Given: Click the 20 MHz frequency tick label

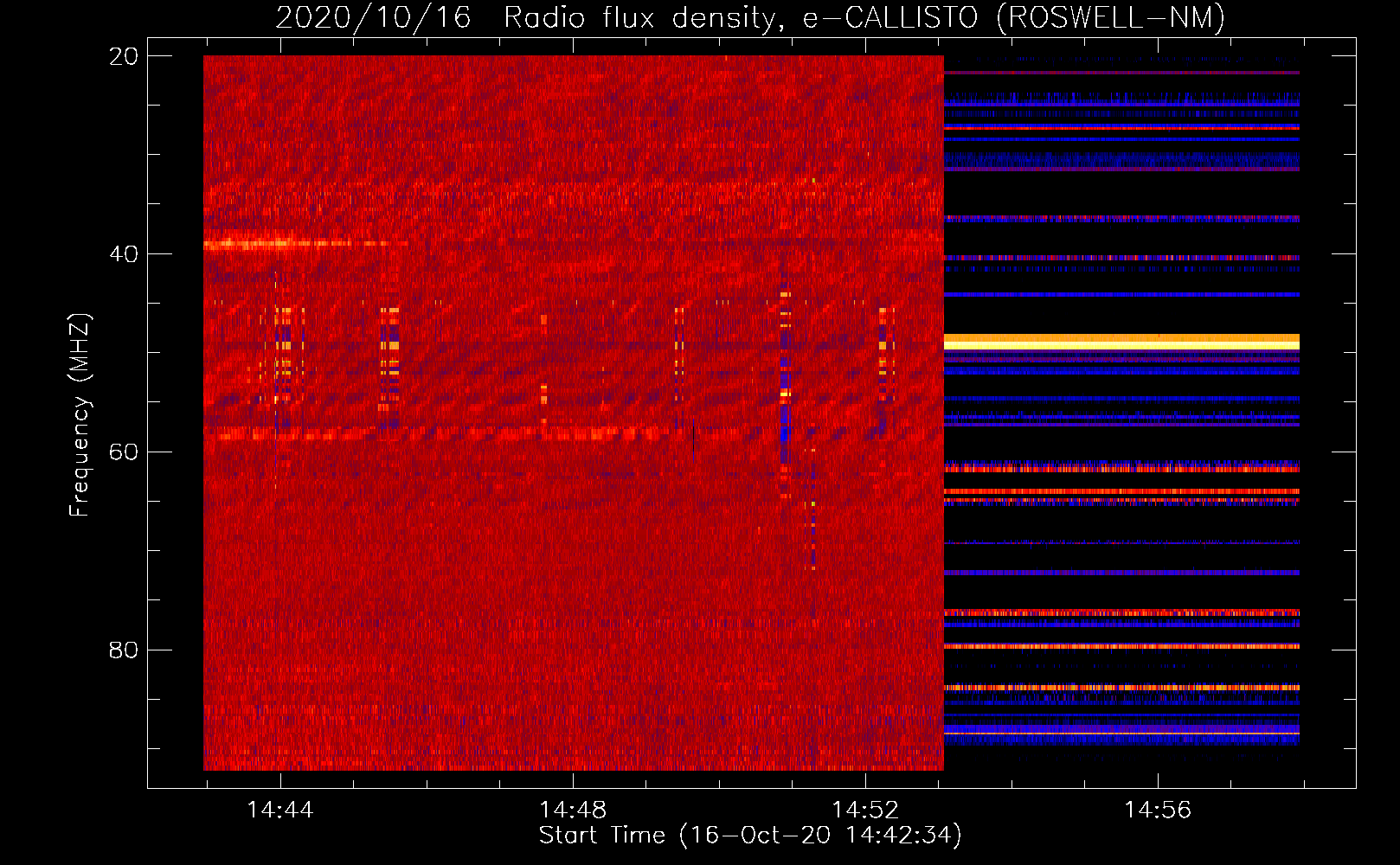Looking at the screenshot, I should 123,56.
